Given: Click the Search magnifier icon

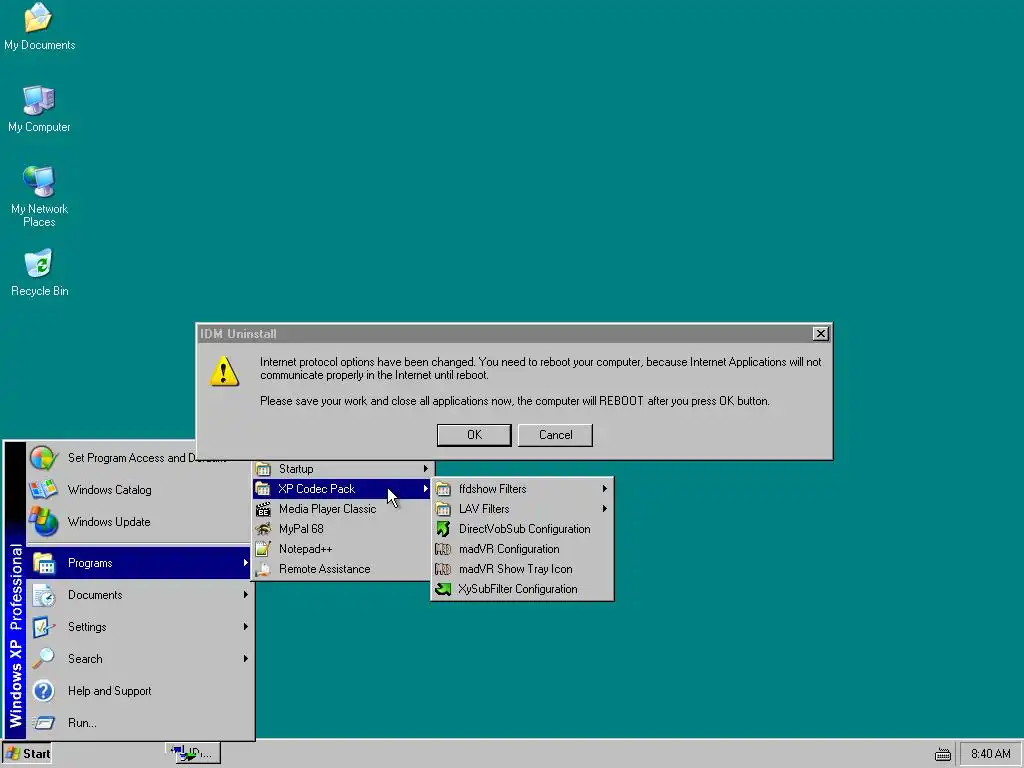Looking at the screenshot, I should 44,659.
